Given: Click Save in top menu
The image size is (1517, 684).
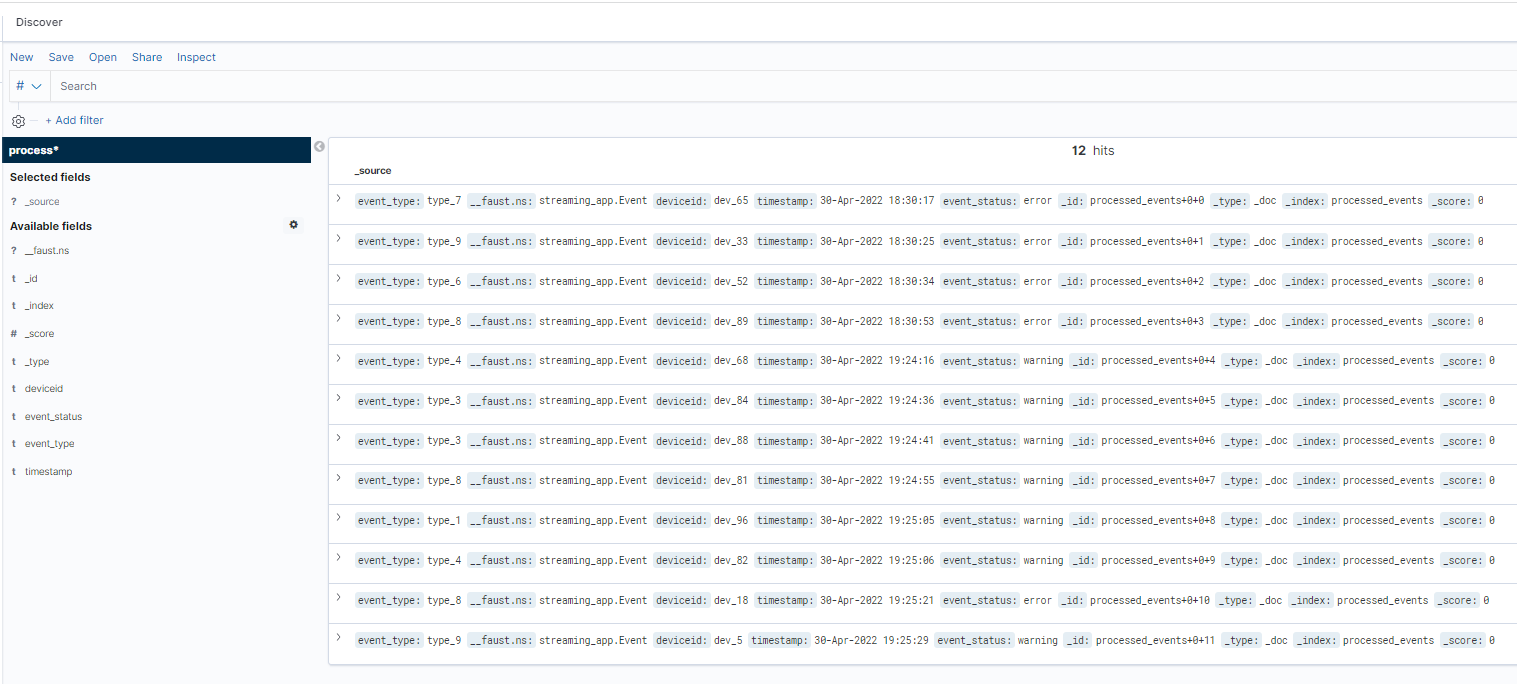Looking at the screenshot, I should [61, 57].
